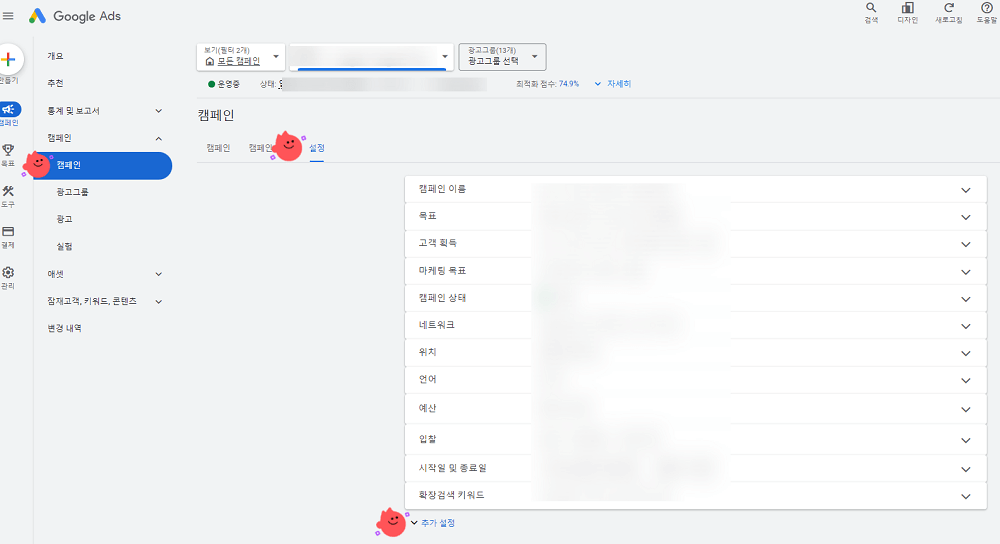Click the 74.9% optimization score link
Viewport: 1000px width, 544px height.
[x=569, y=84]
